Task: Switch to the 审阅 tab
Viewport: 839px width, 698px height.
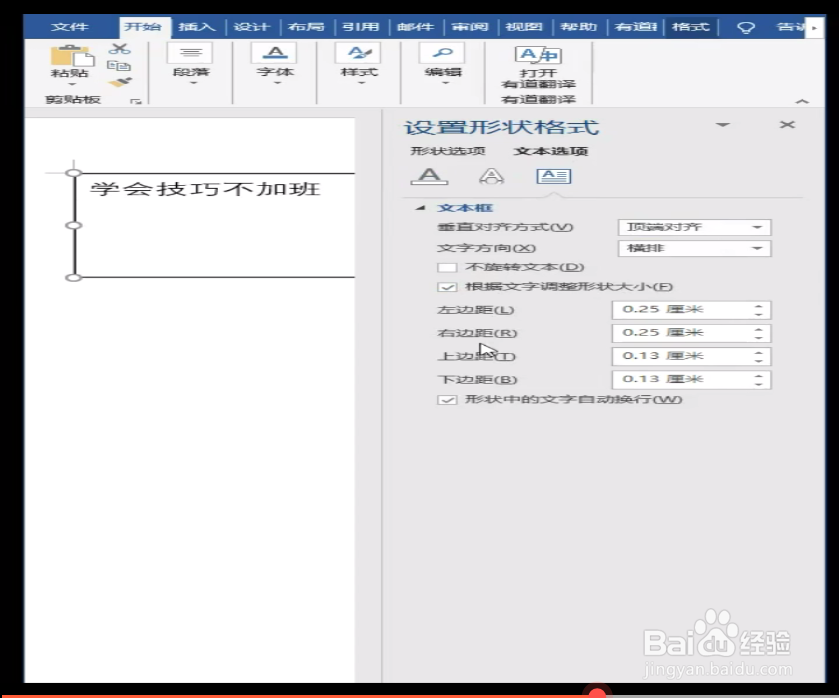Action: [x=470, y=27]
